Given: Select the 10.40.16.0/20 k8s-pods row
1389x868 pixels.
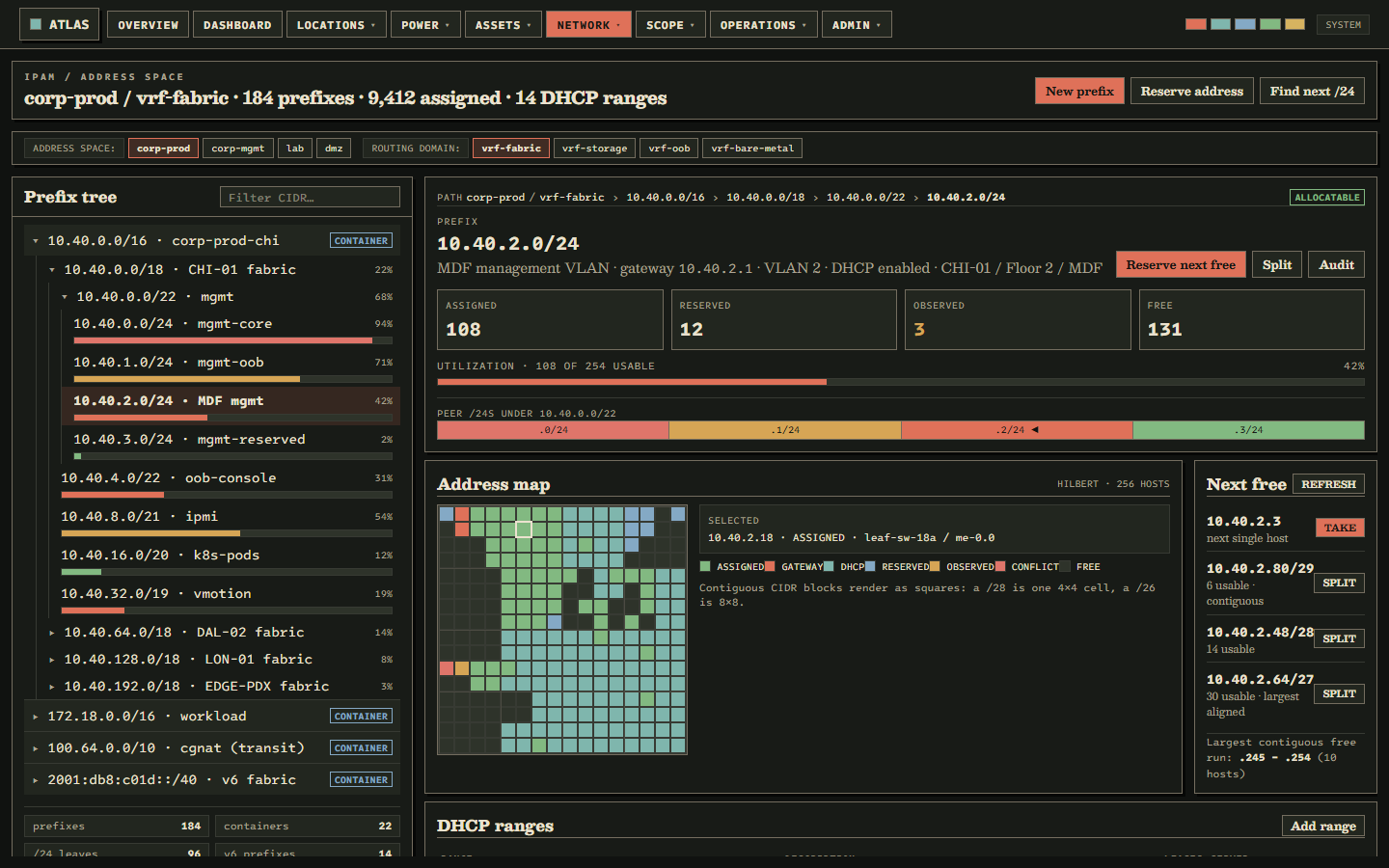Looking at the screenshot, I should click(x=225, y=560).
